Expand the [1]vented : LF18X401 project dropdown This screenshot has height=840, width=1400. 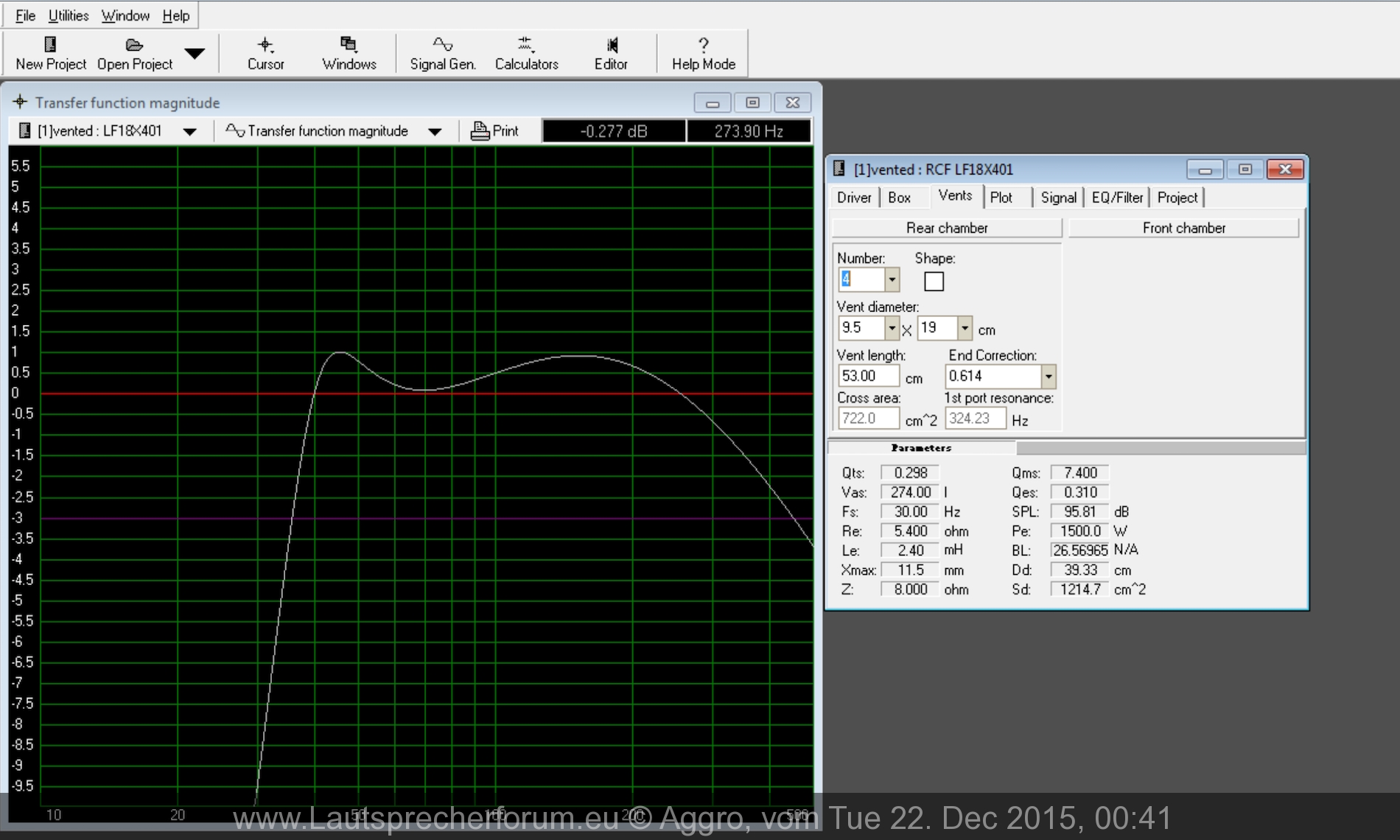190,132
